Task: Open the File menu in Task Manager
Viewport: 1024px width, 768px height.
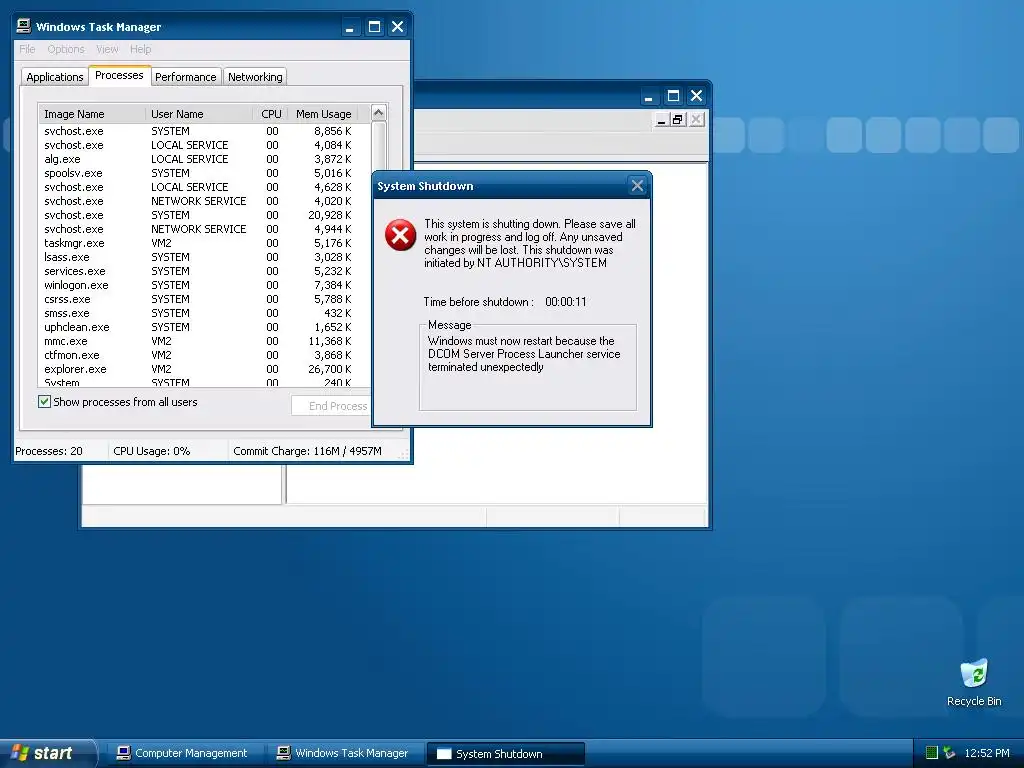Action: click(27, 49)
